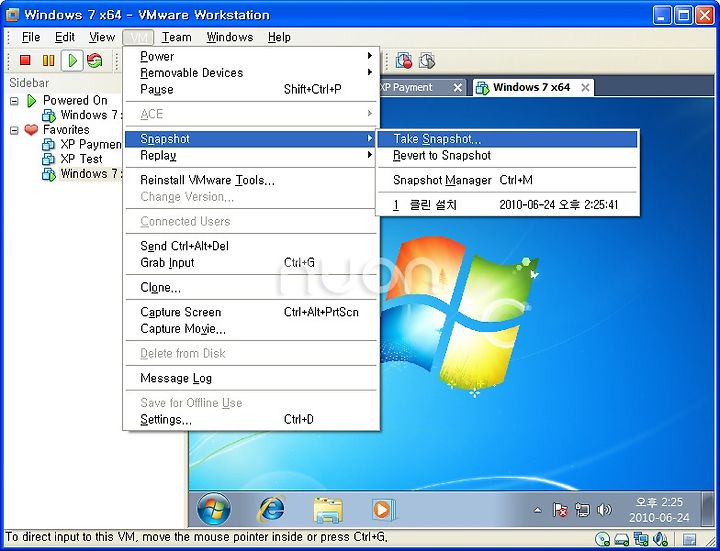Image resolution: width=720 pixels, height=551 pixels.
Task: Close the Windows 7 x64 tab
Action: (585, 88)
